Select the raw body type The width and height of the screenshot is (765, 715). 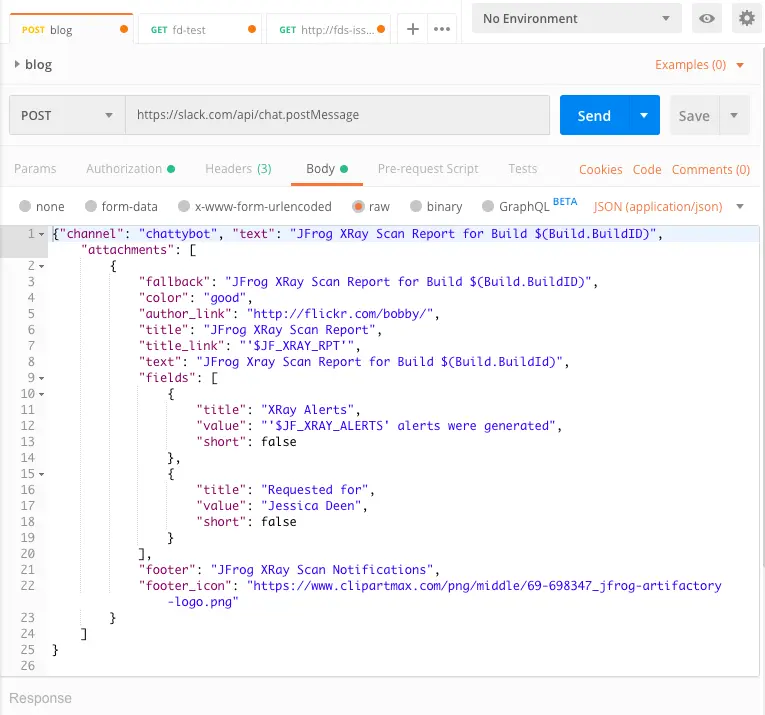click(x=358, y=206)
